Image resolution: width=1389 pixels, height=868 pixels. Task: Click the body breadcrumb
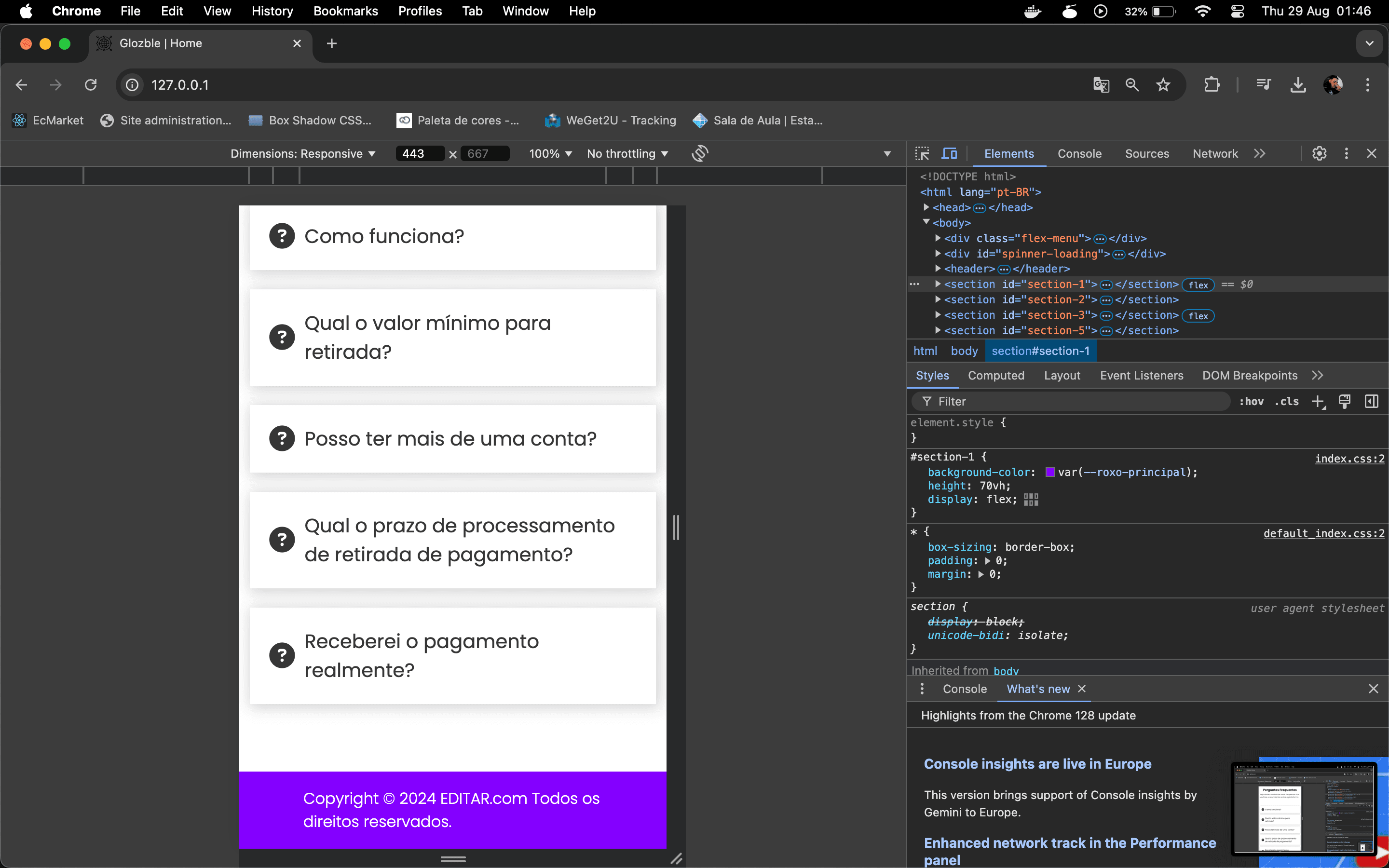[964, 351]
